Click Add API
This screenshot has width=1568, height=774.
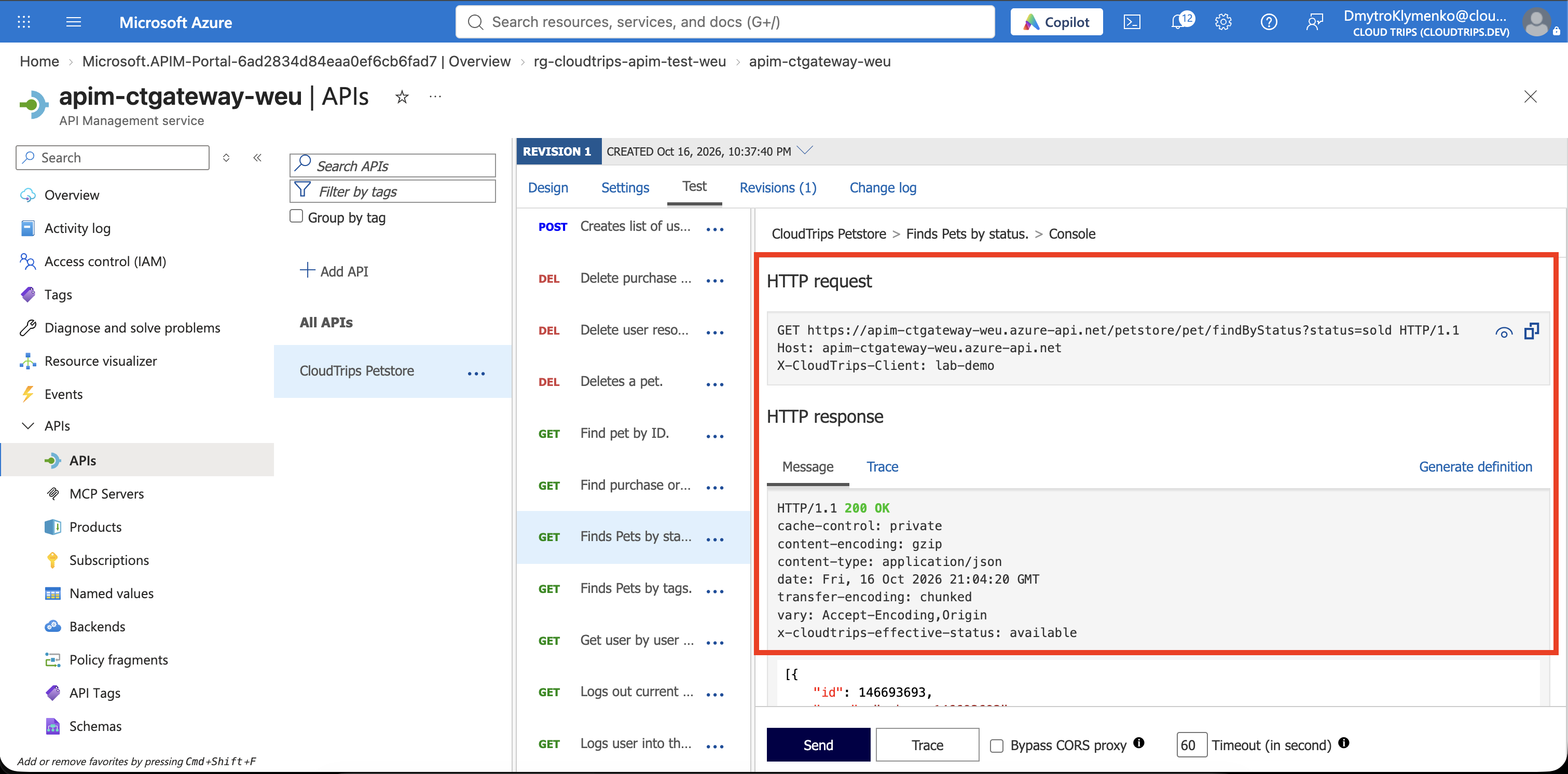[x=334, y=271]
